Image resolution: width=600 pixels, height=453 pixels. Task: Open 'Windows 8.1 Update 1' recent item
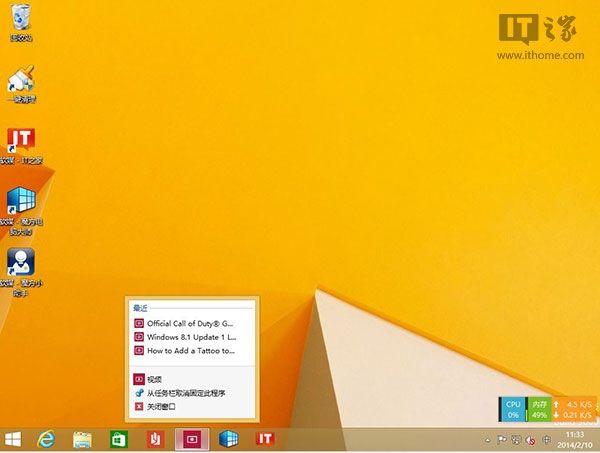[x=191, y=337]
